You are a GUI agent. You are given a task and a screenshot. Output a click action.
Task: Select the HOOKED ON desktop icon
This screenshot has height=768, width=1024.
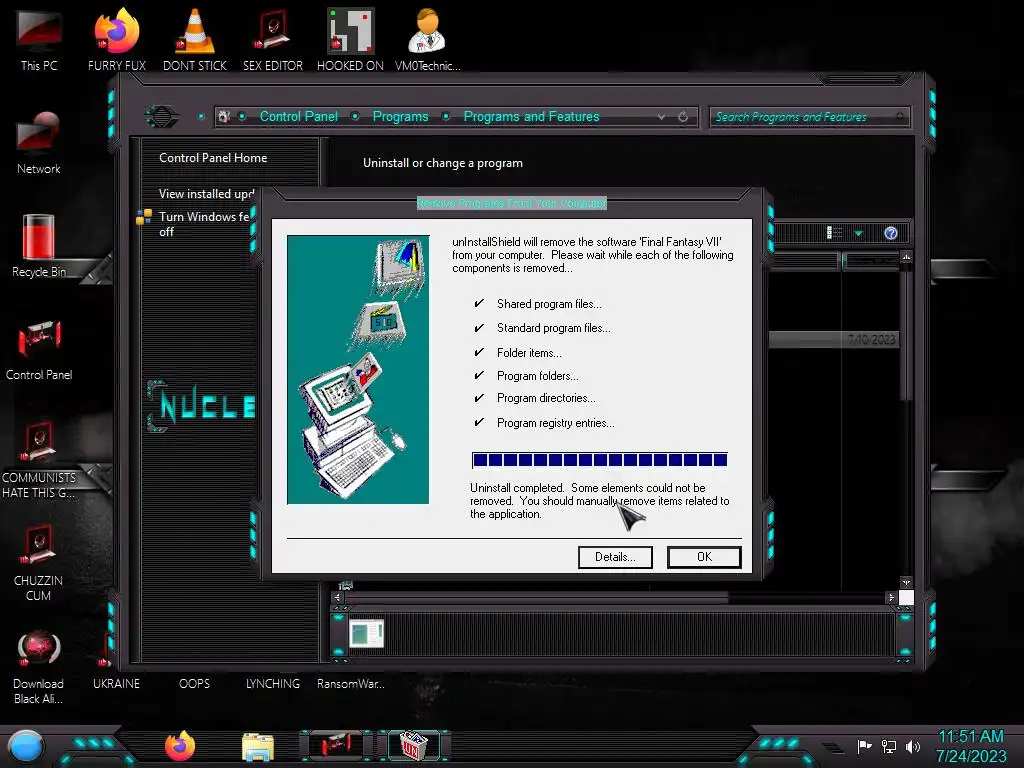pos(350,40)
